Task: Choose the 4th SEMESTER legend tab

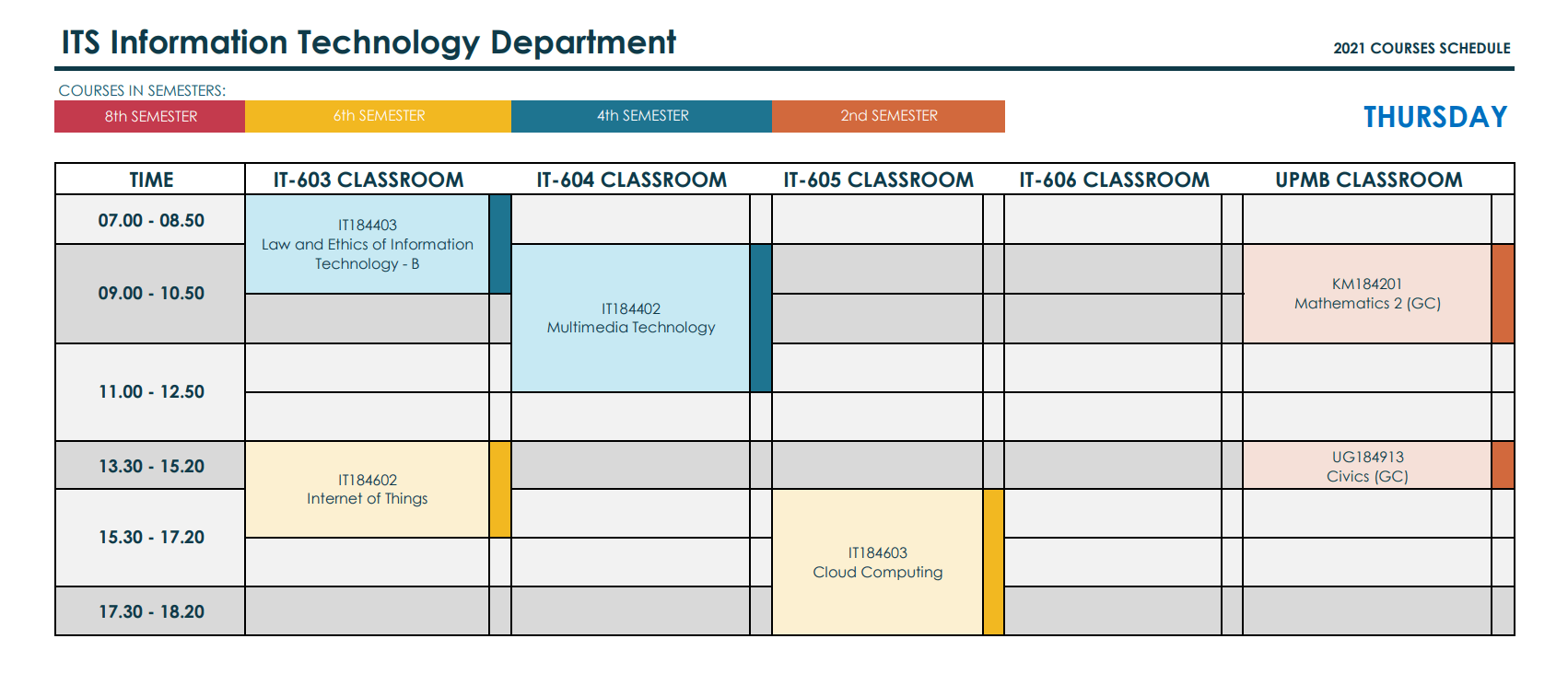Action: pos(642,116)
